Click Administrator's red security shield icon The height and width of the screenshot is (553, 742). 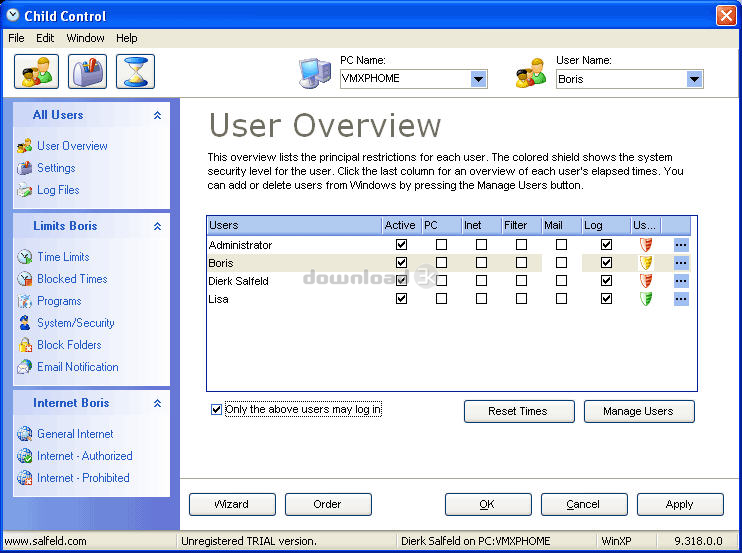point(646,245)
